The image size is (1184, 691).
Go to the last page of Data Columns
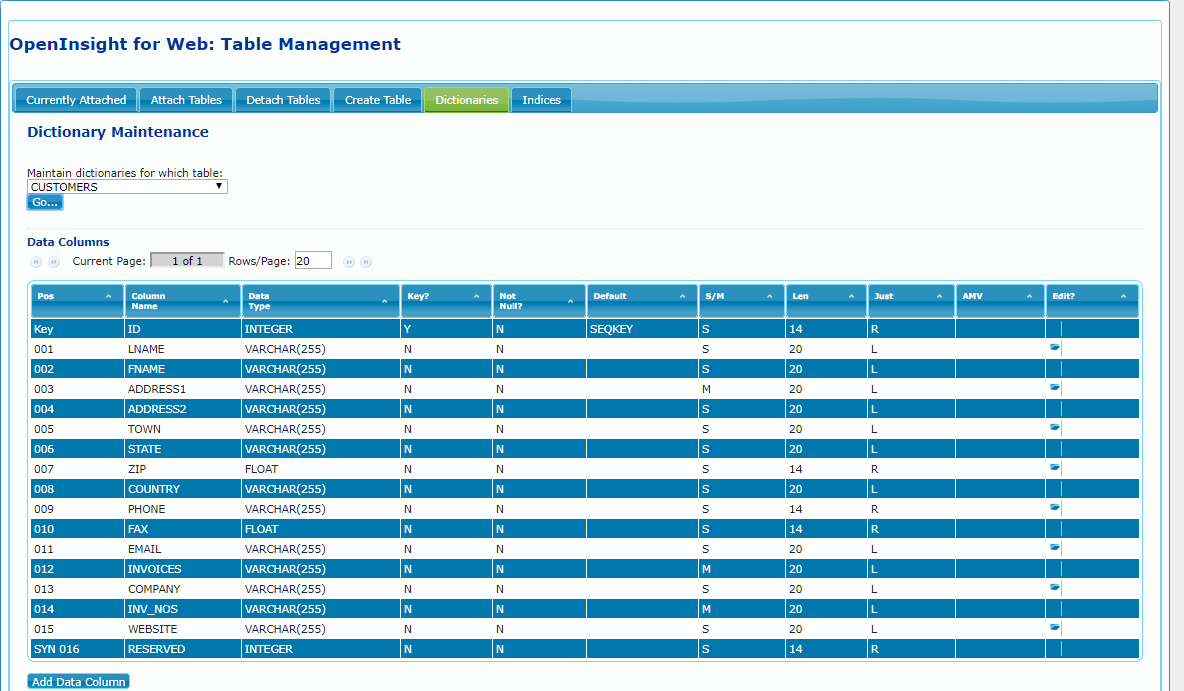click(366, 262)
